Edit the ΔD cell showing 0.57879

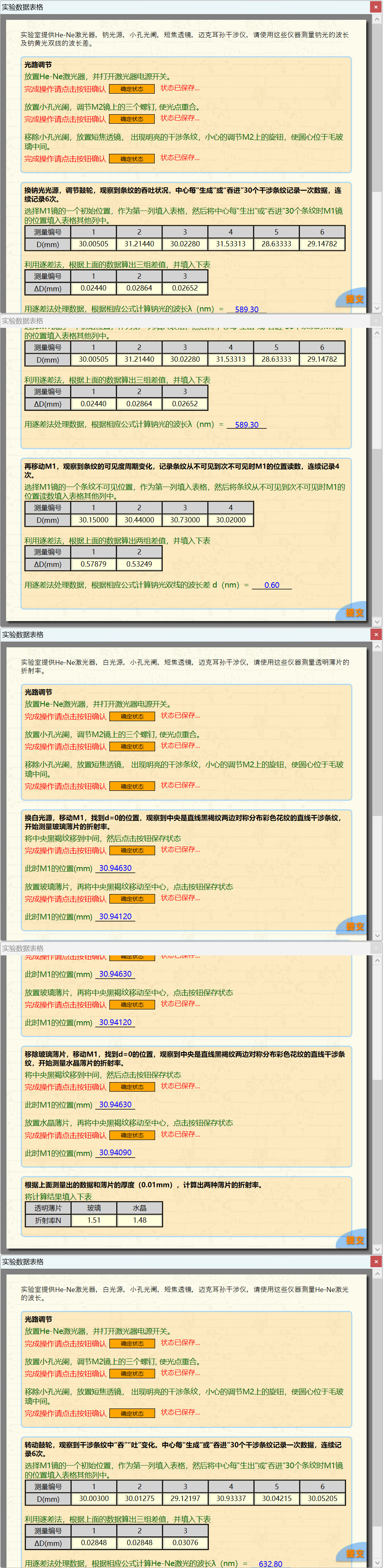pos(94,564)
